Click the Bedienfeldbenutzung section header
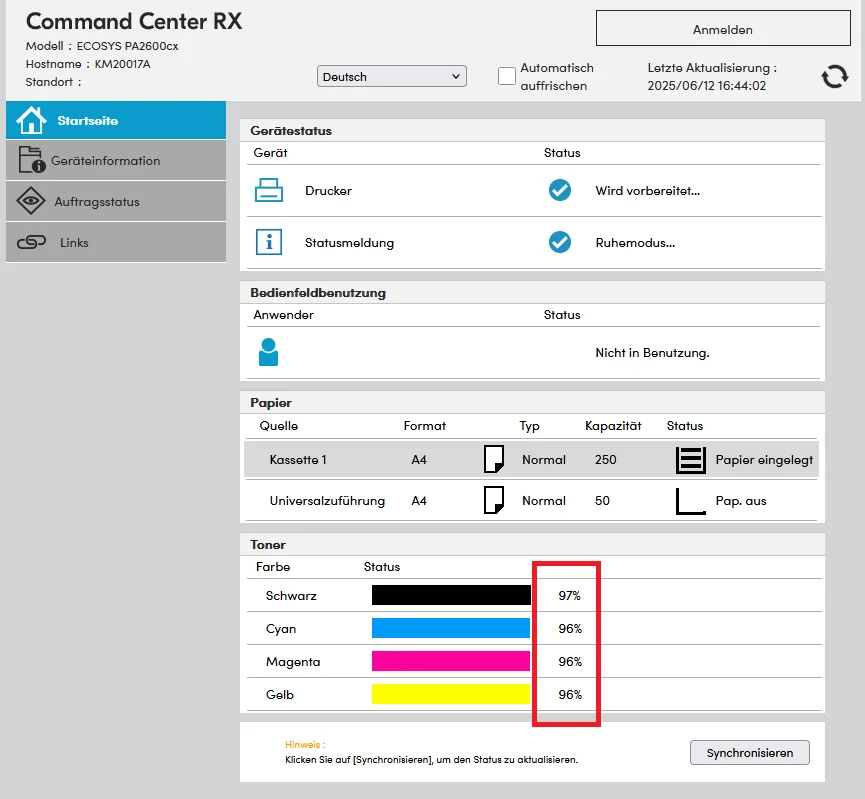 tap(318, 293)
